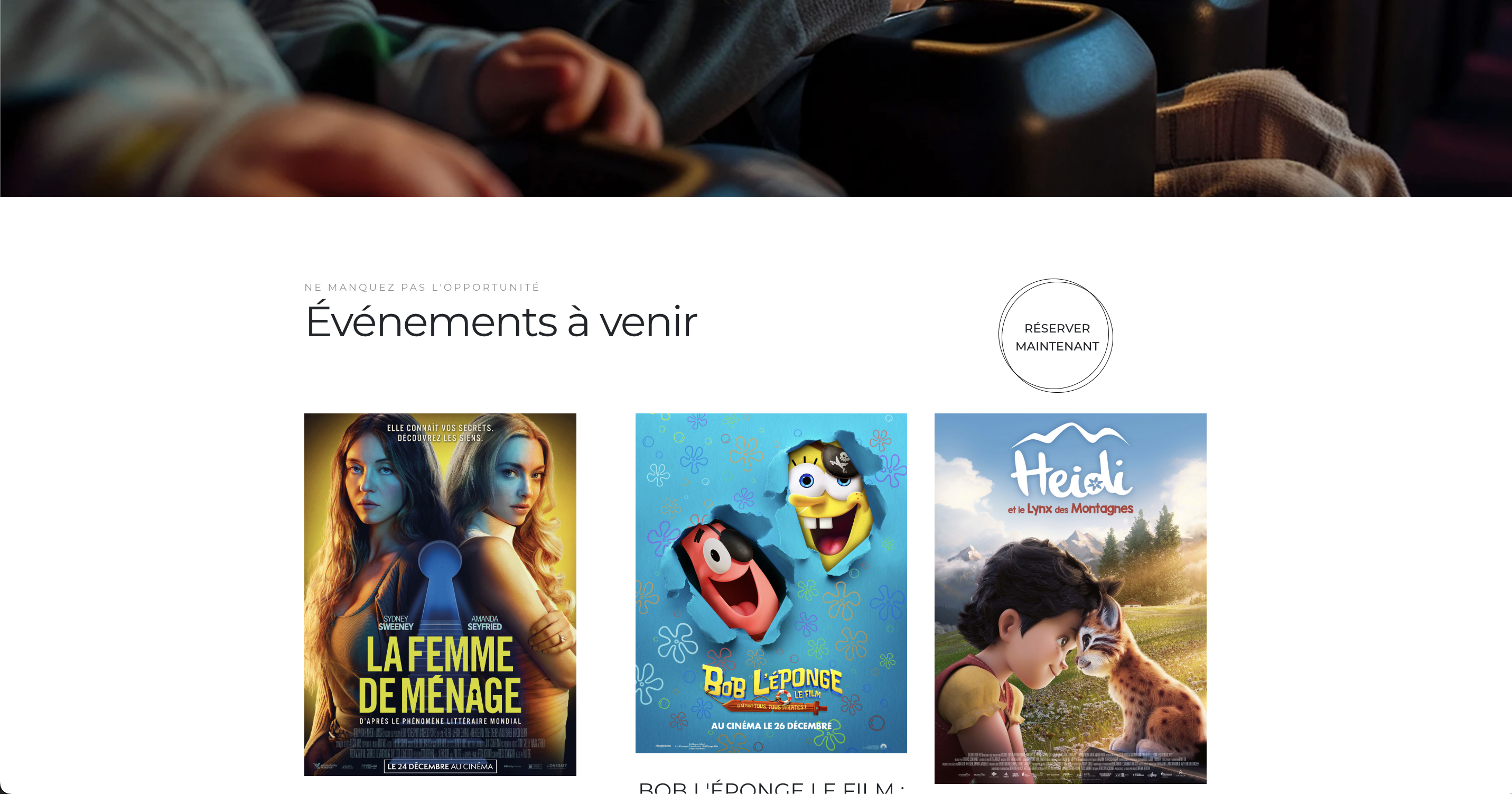This screenshot has width=1512, height=794.
Task: Click the blue keyhole on the poster
Action: click(x=440, y=583)
